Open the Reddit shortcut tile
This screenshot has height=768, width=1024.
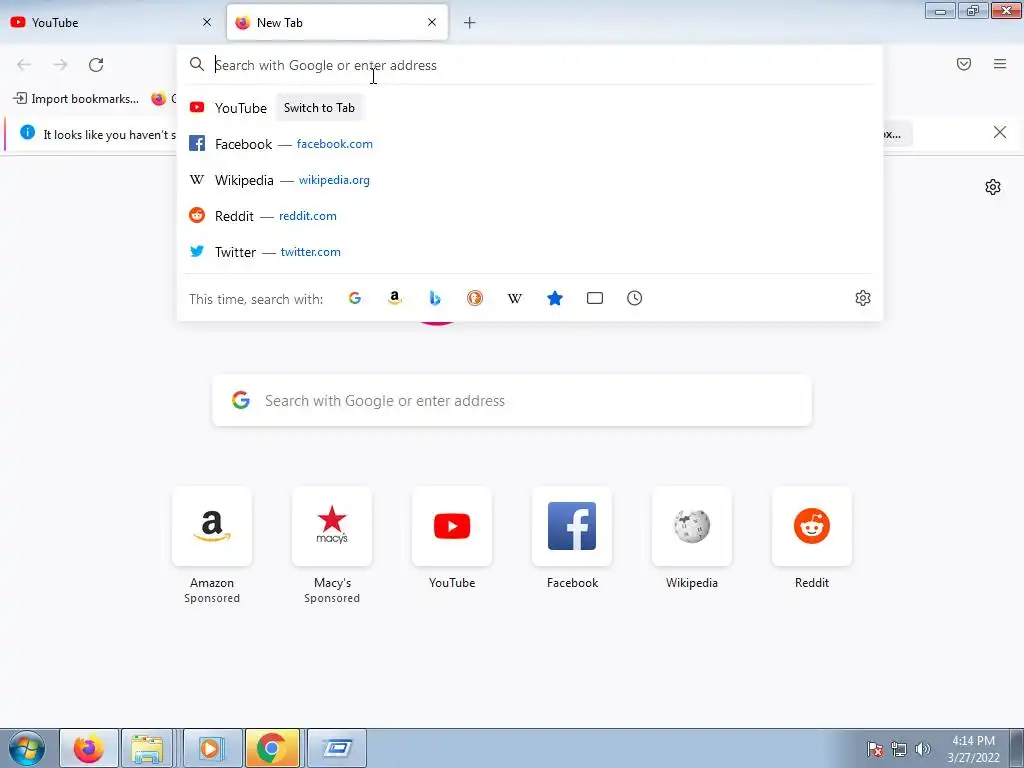pyautogui.click(x=812, y=526)
